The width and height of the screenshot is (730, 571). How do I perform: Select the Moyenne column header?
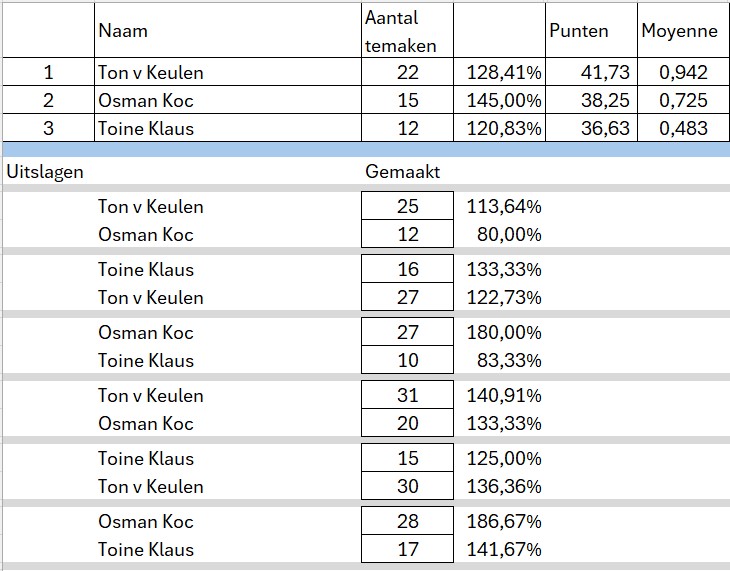pos(680,31)
